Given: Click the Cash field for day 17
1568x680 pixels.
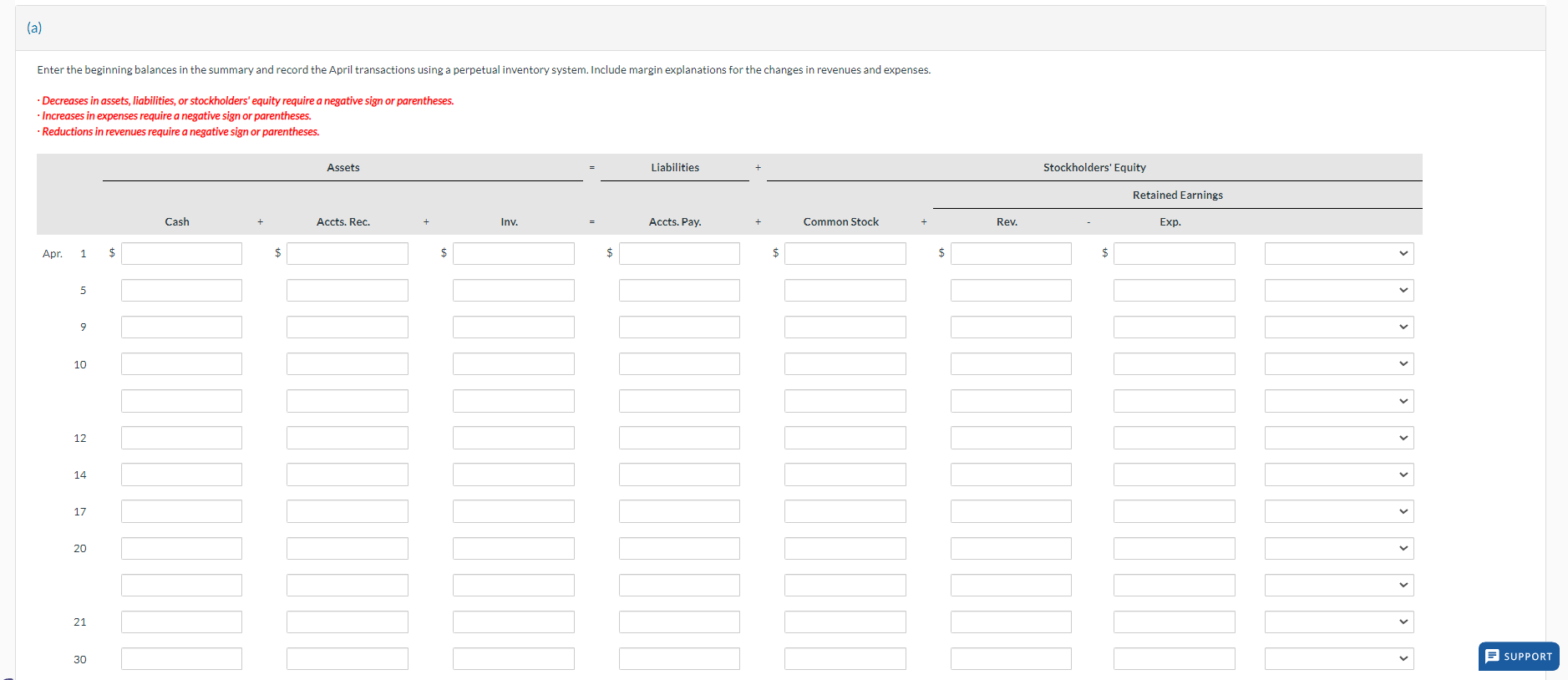Looking at the screenshot, I should coord(181,511).
